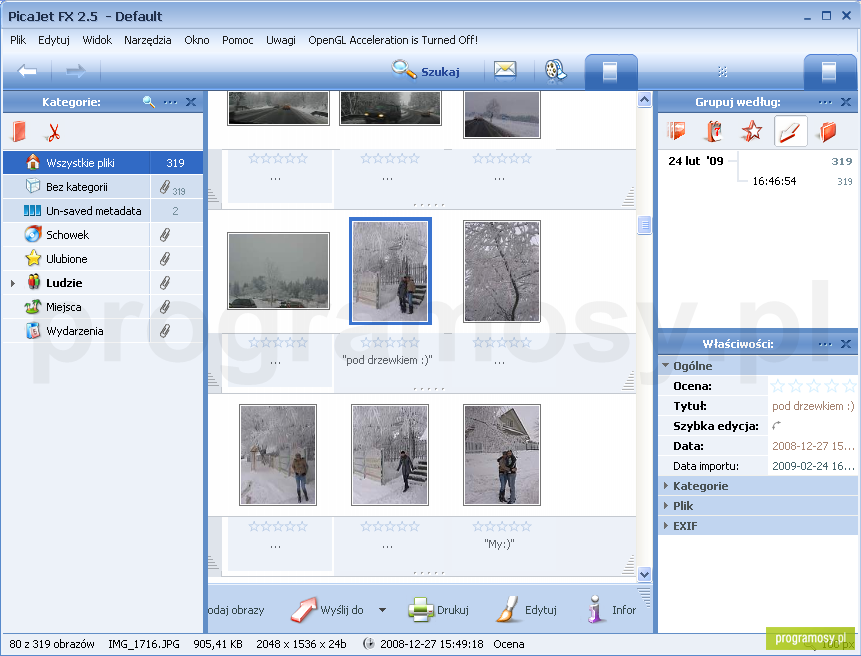Search categories with the magnifier icon
Image resolution: width=861 pixels, height=656 pixels.
pyautogui.click(x=148, y=102)
